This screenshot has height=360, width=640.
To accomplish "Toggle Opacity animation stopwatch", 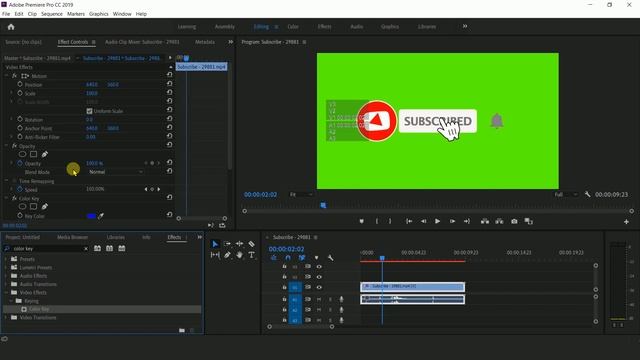I will 20,163.
